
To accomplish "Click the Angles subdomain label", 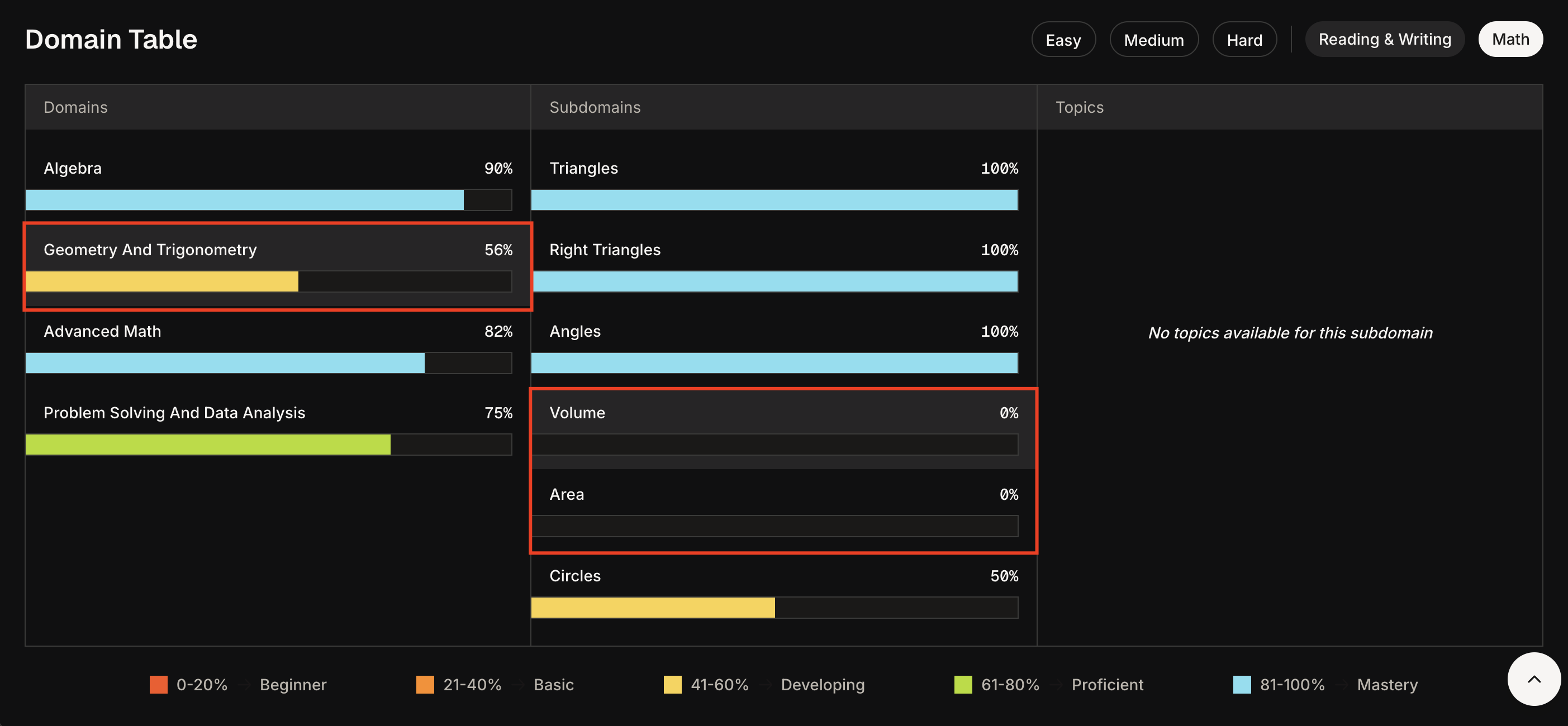I will tap(574, 332).
